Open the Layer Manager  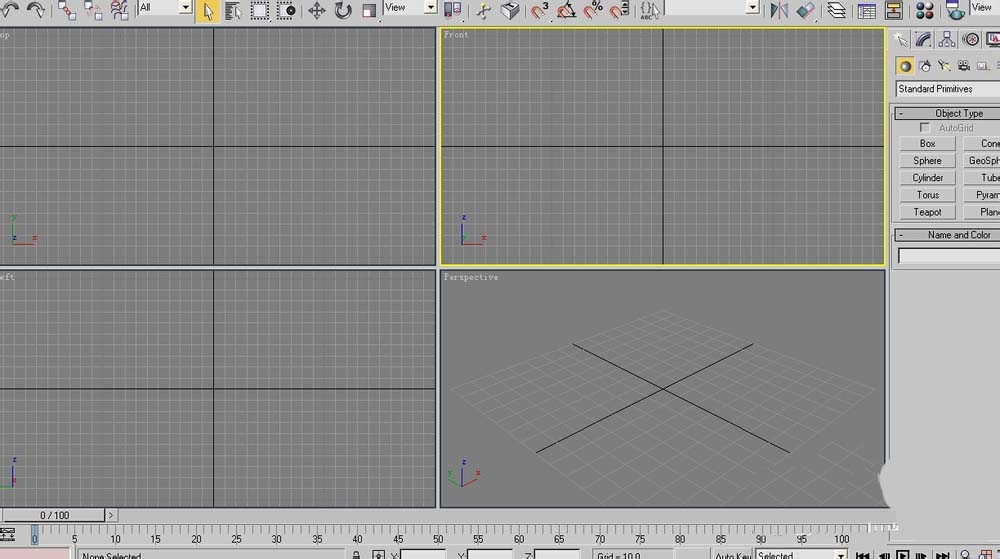click(x=836, y=10)
